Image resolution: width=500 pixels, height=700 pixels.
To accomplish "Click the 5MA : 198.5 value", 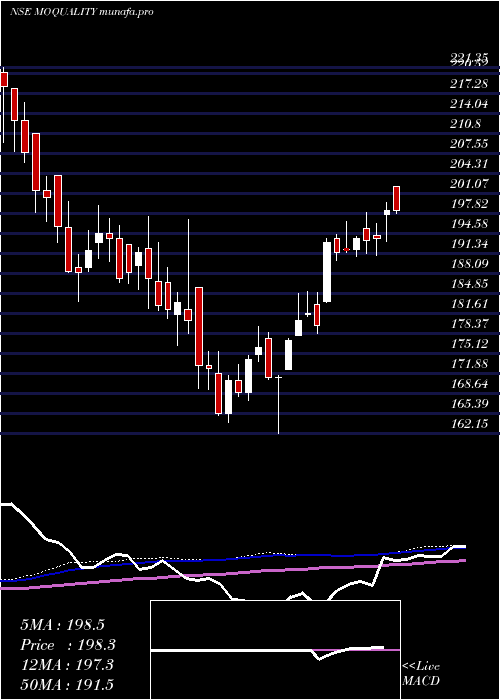I will 62,625.
